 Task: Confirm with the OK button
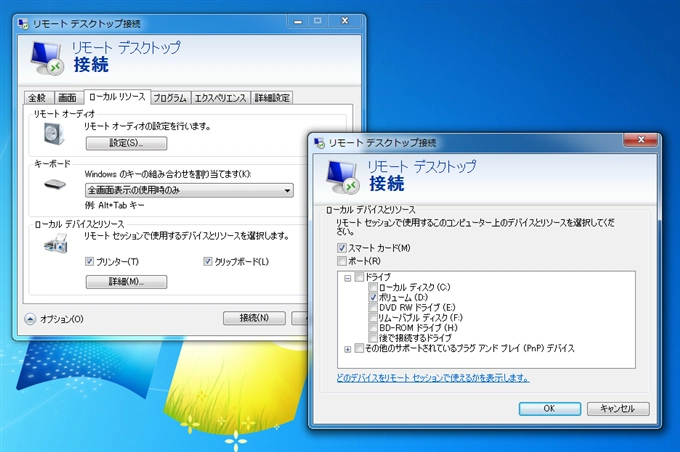tap(549, 409)
